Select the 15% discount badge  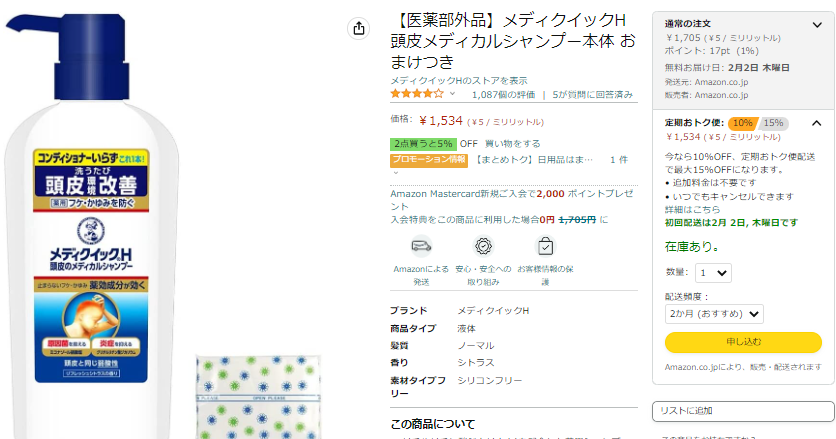(773, 123)
